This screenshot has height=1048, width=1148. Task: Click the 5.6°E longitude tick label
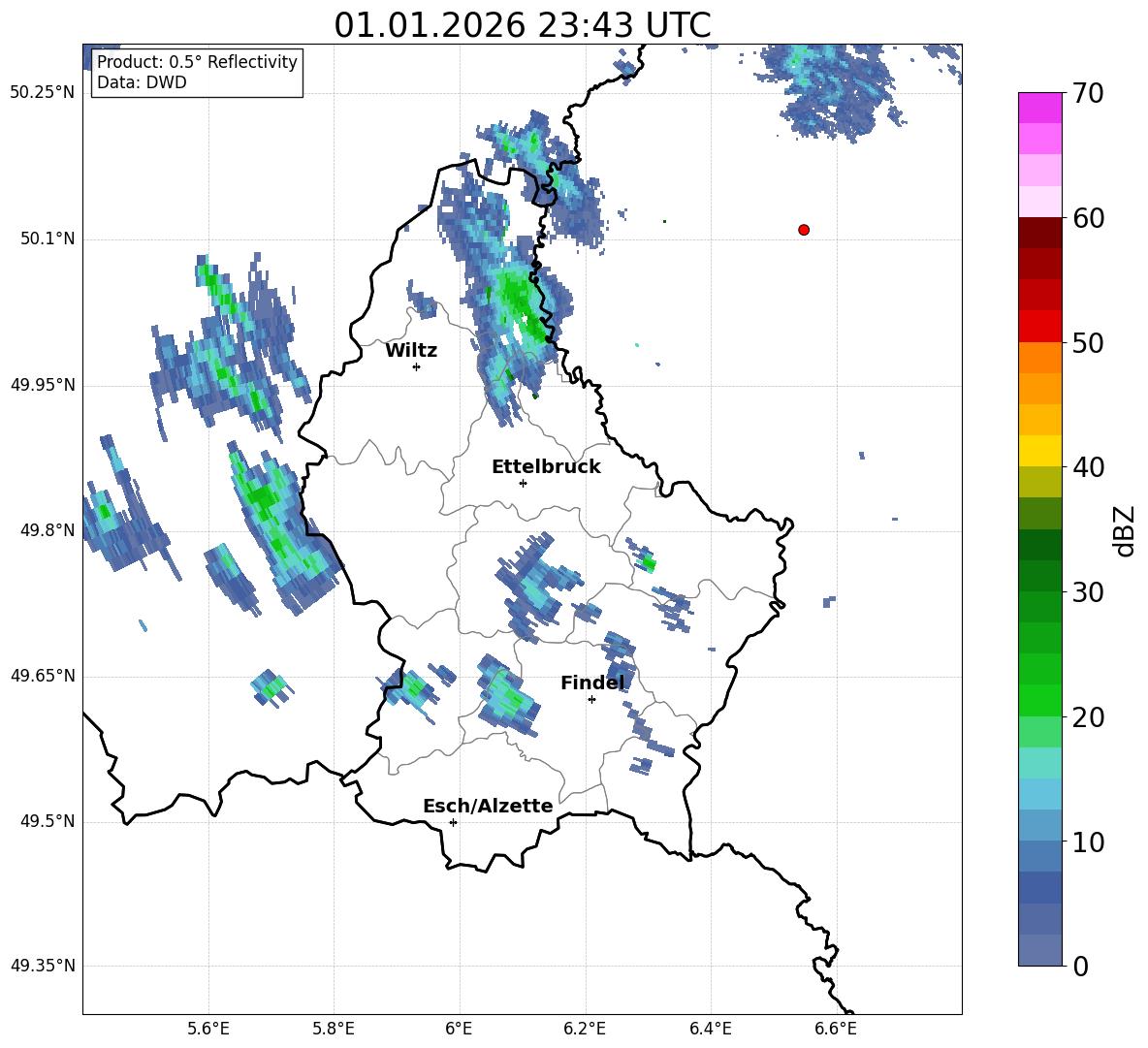208,1029
